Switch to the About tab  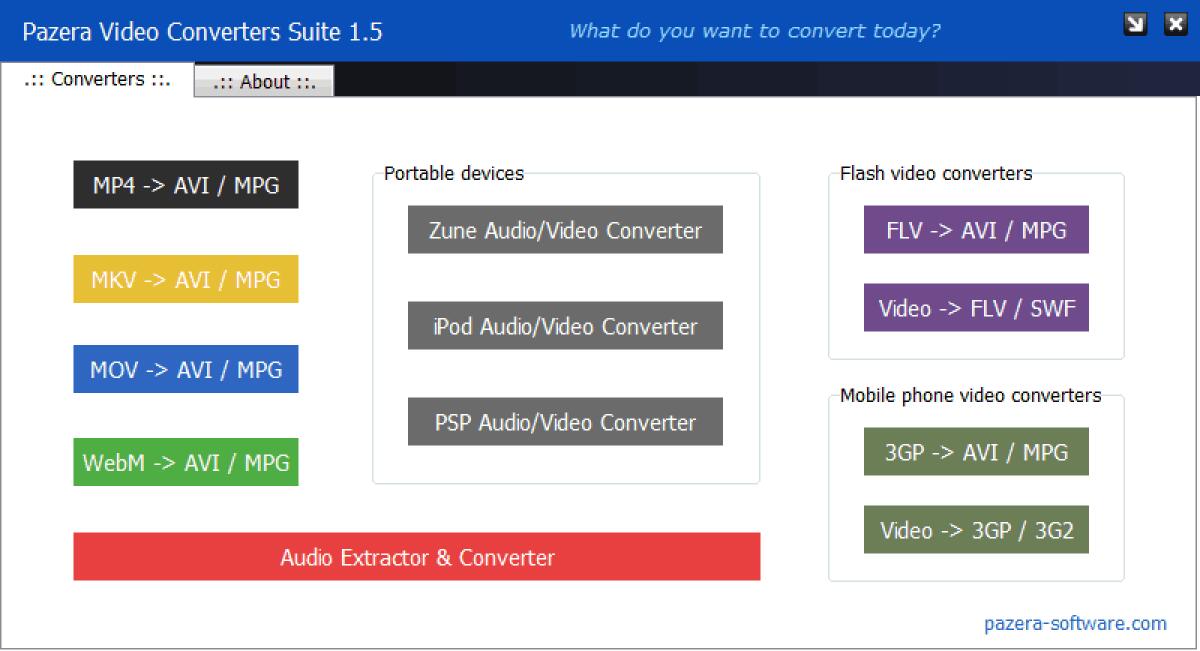[x=263, y=81]
